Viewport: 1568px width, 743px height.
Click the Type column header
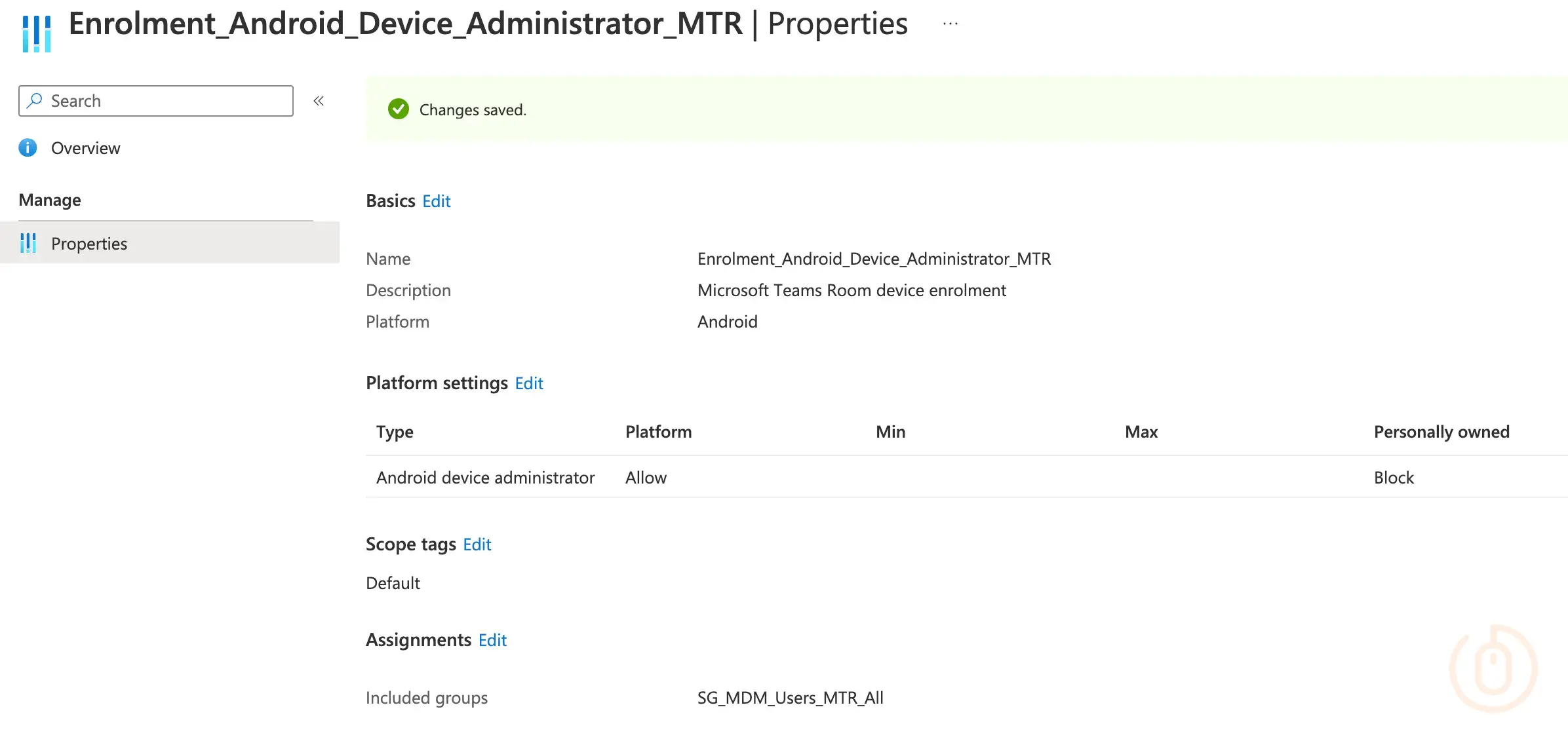pyautogui.click(x=395, y=432)
